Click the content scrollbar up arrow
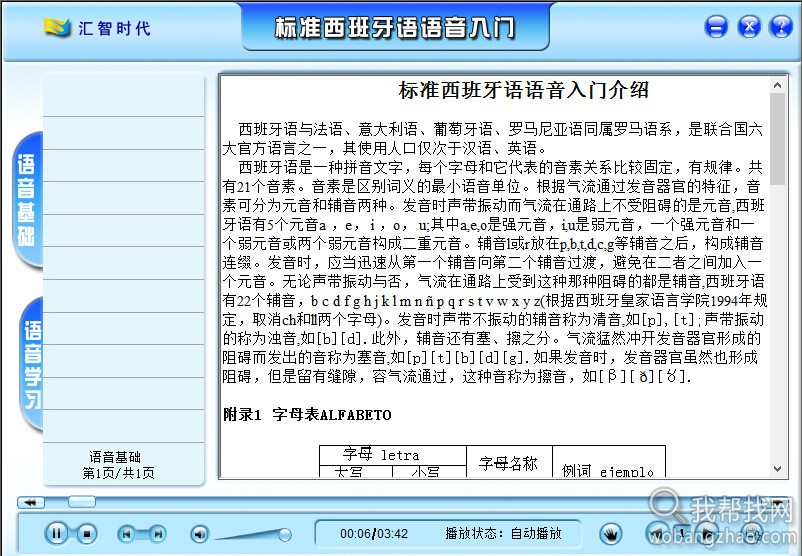The width and height of the screenshot is (802, 556). click(x=777, y=85)
